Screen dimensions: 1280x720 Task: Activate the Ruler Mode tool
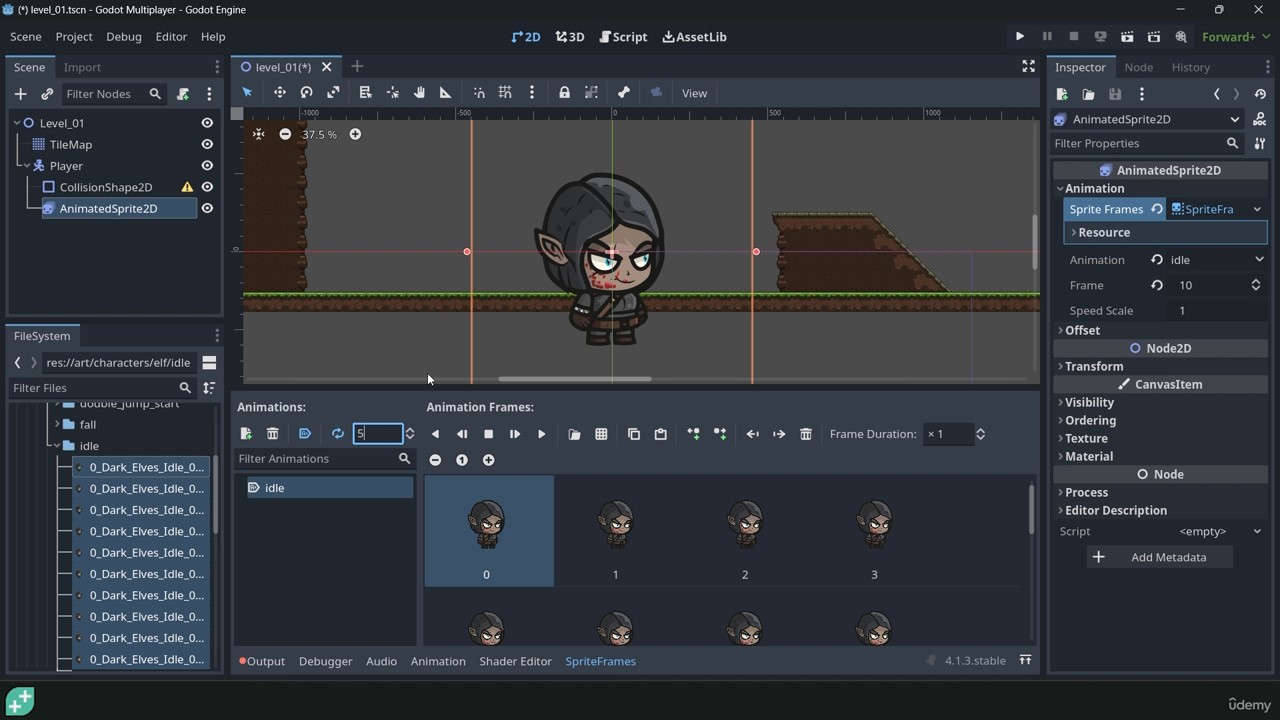pyautogui.click(x=445, y=93)
